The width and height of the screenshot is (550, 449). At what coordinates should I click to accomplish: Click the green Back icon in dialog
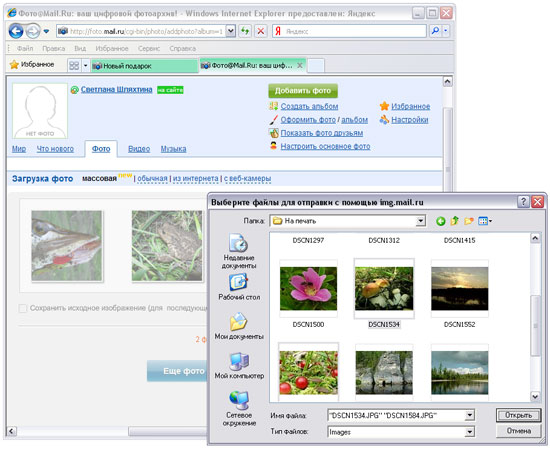pos(441,221)
